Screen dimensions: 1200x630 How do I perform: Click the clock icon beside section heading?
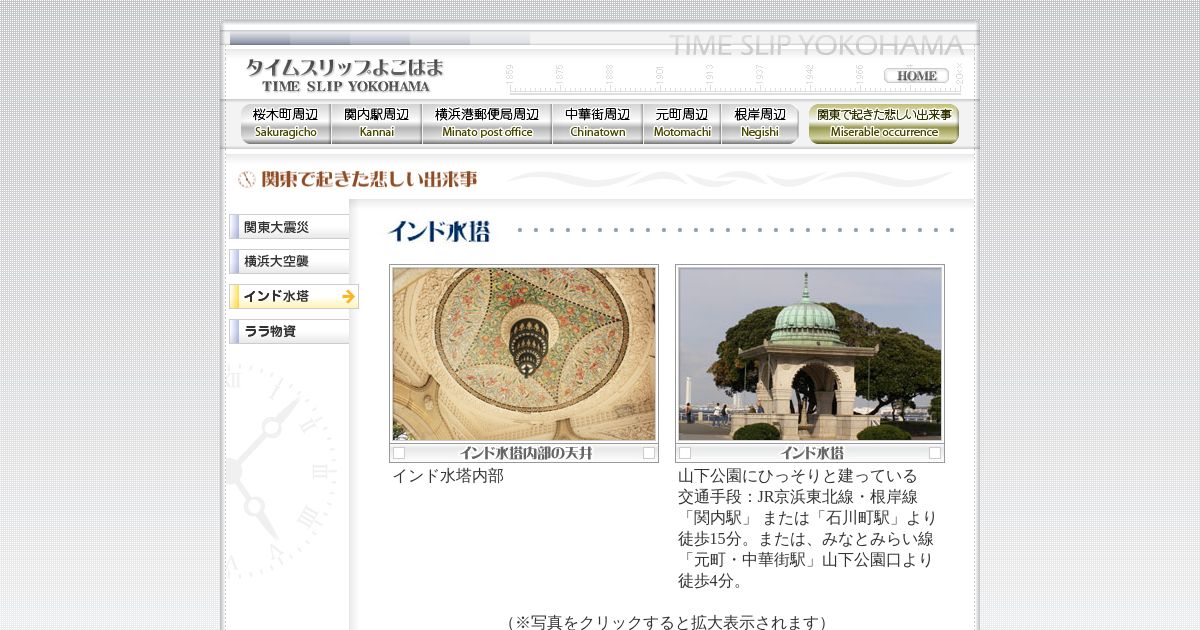247,179
